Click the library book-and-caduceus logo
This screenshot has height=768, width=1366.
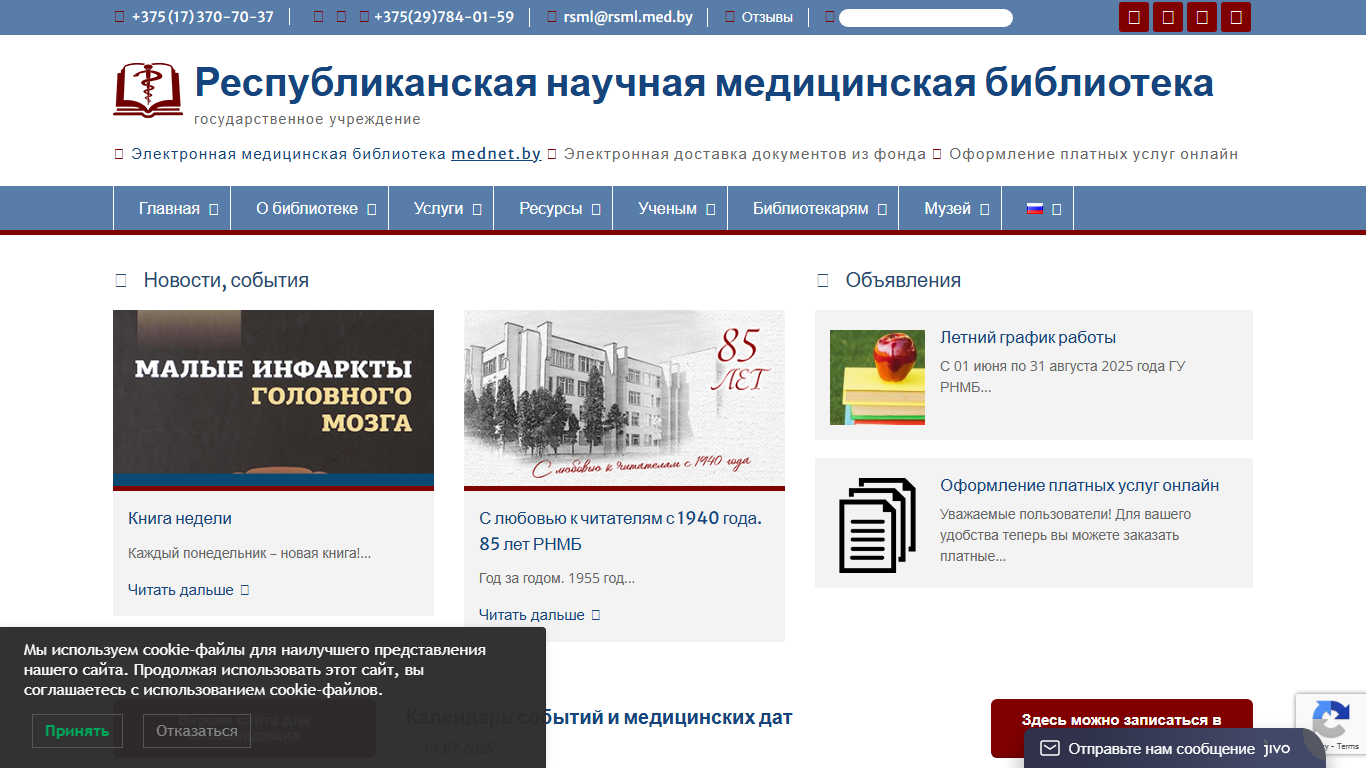pyautogui.click(x=148, y=89)
